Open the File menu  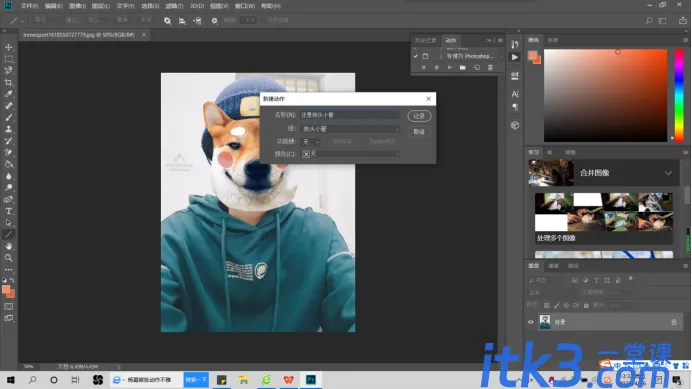tap(29, 6)
